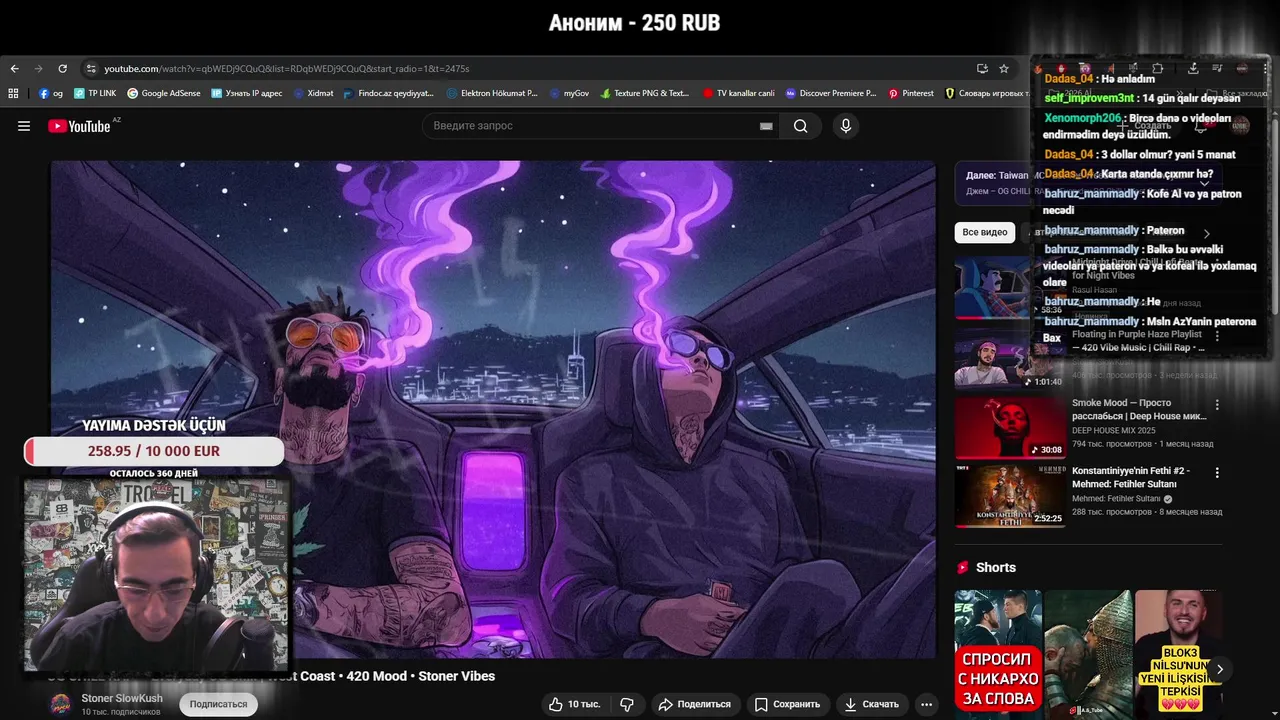
Task: Open the Texture PNG & Text bookmark
Action: click(645, 93)
